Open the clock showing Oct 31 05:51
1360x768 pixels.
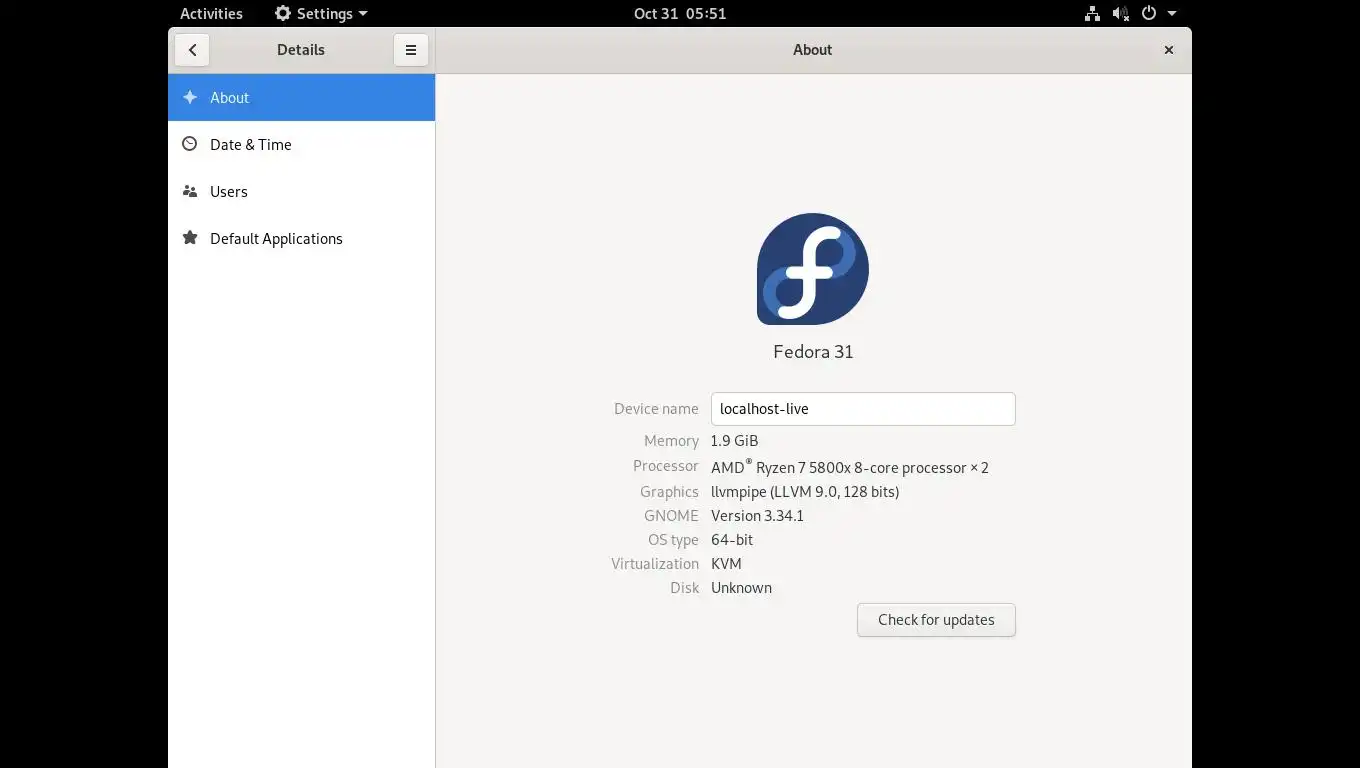tap(680, 14)
